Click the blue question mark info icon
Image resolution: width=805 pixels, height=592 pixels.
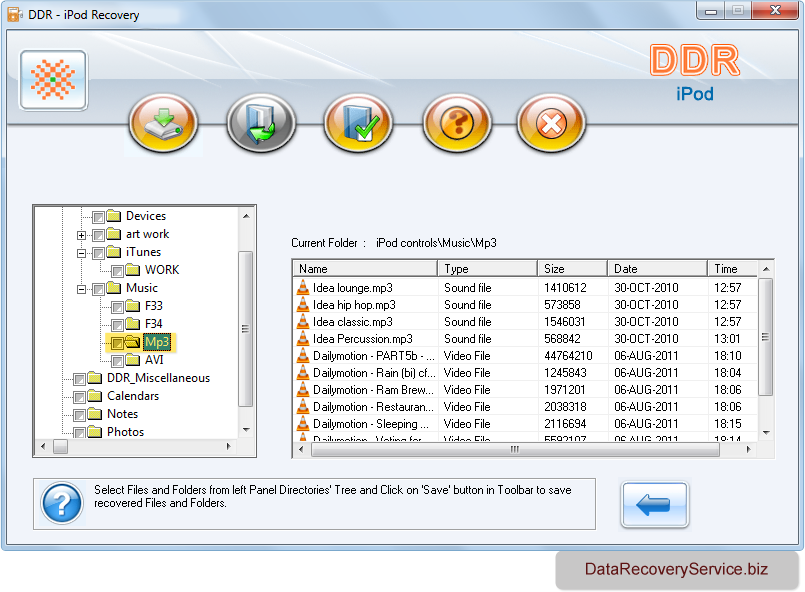(x=62, y=504)
